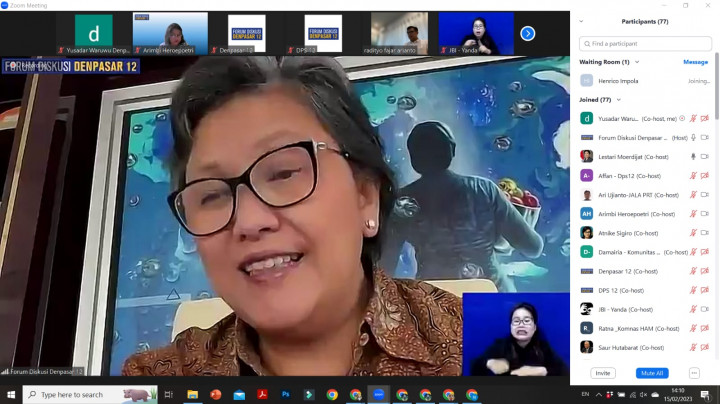Mute Lestari Moerdijat's active microphone
720x404 pixels.
(693, 157)
